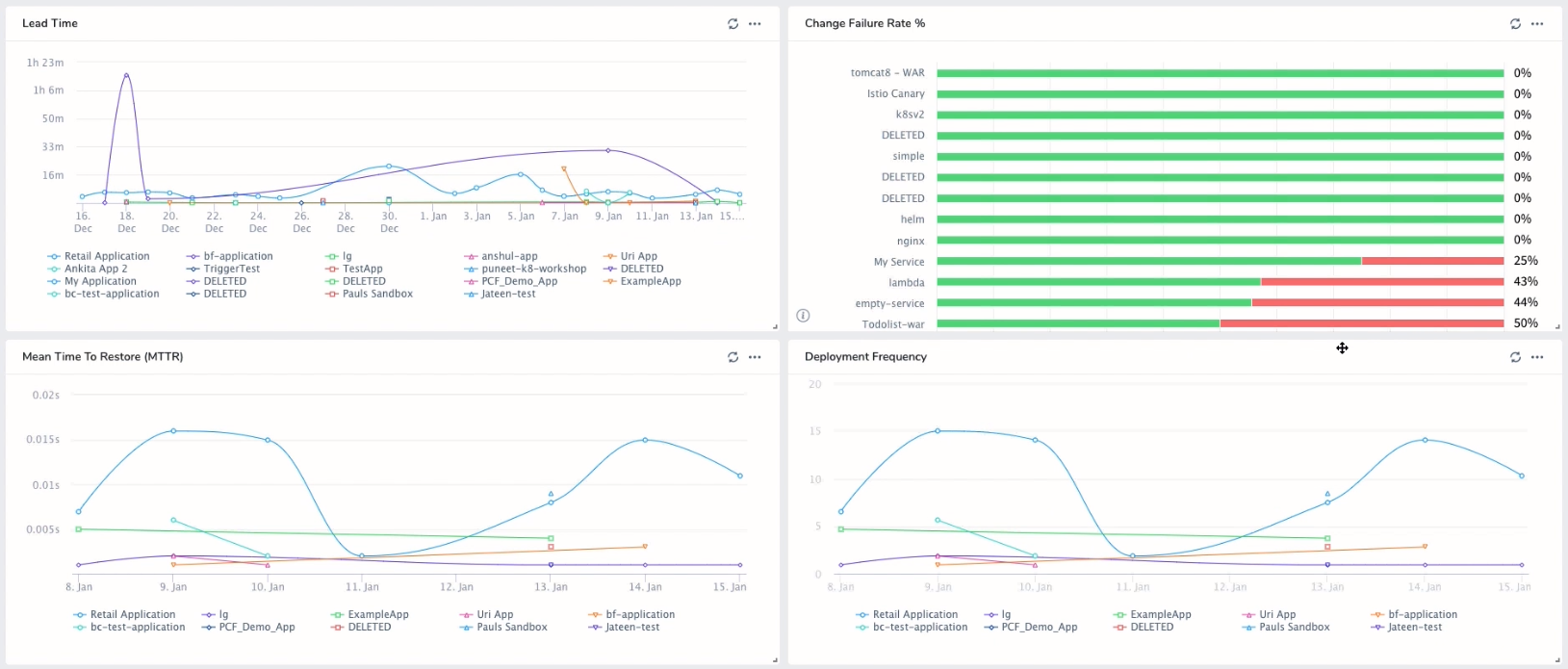Click Retail Application point at 9 Jan in MTTR
This screenshot has height=669, width=1568.
[x=173, y=430]
